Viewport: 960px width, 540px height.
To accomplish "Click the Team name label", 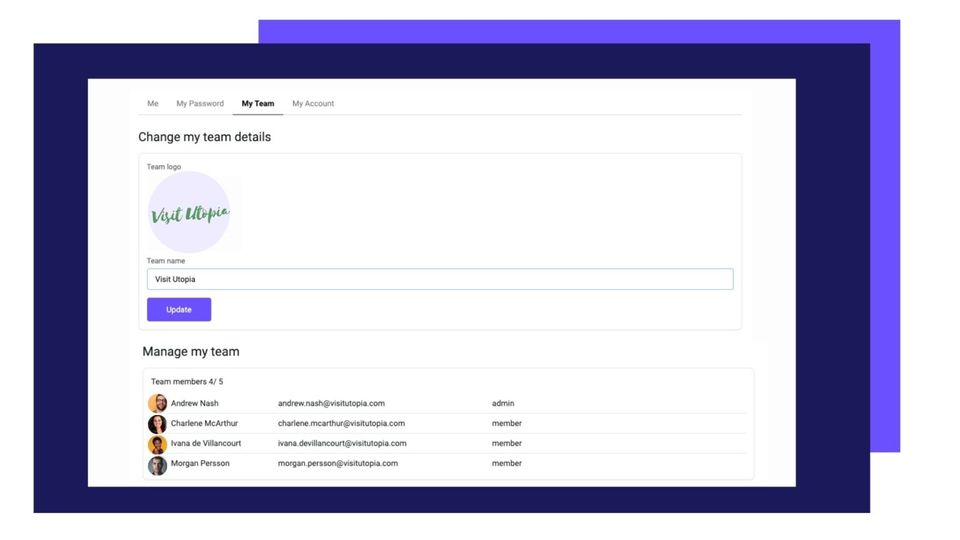I will [165, 261].
